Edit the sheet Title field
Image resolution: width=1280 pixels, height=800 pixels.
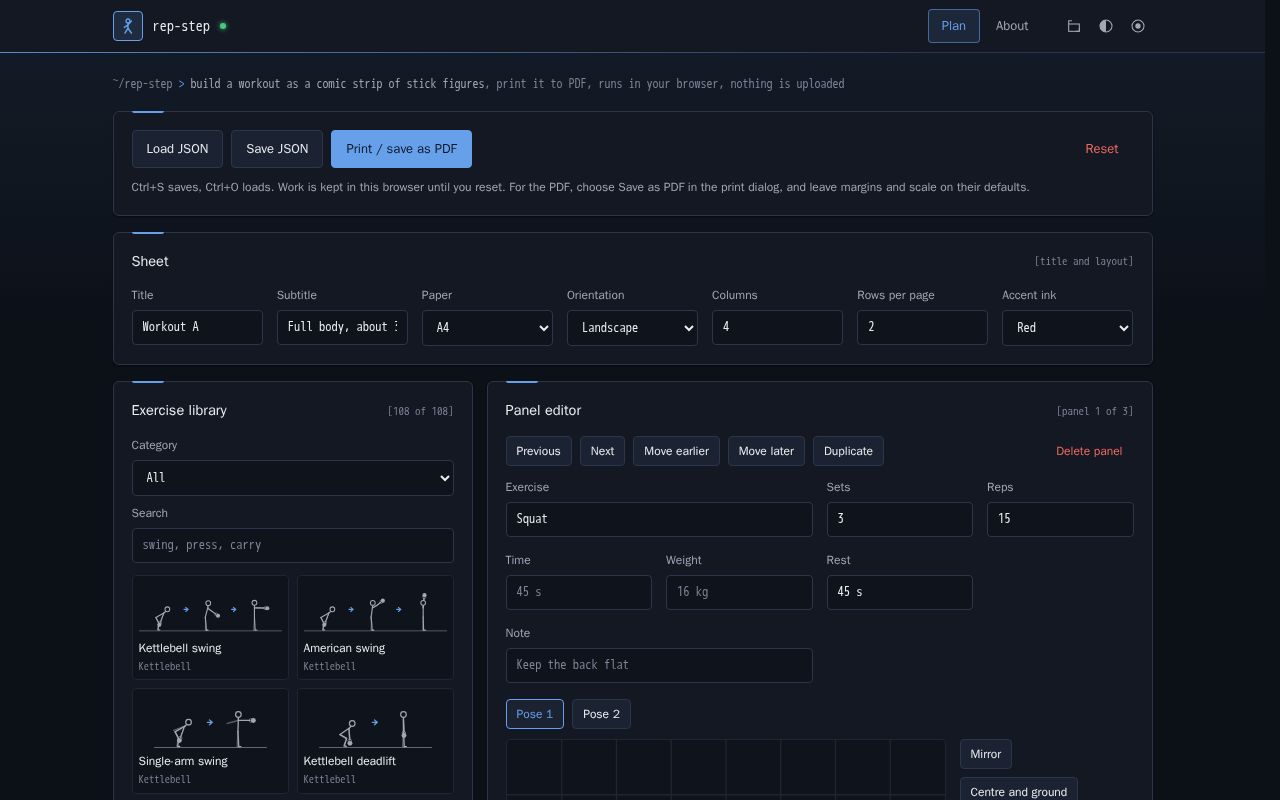(197, 327)
